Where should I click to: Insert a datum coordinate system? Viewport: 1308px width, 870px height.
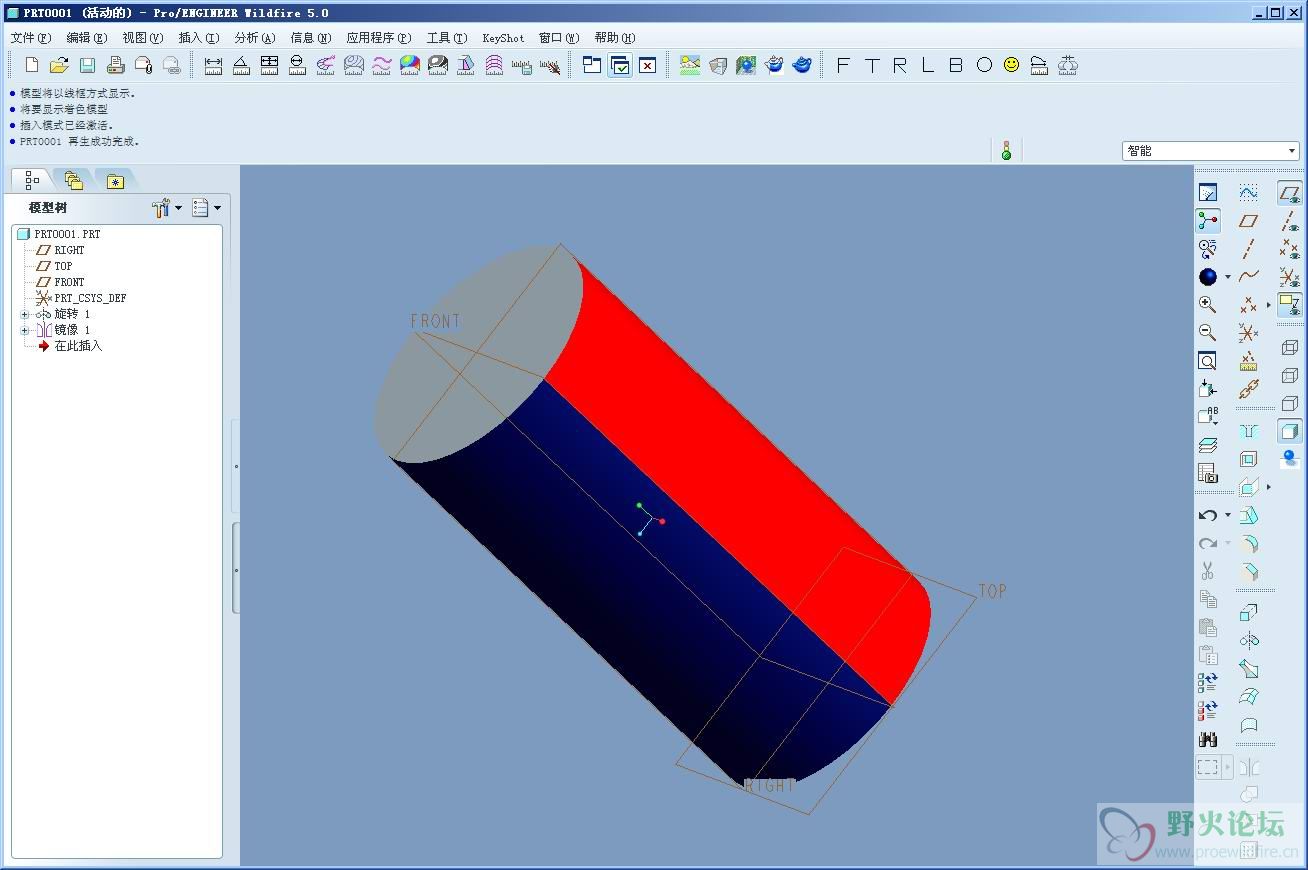click(1249, 333)
